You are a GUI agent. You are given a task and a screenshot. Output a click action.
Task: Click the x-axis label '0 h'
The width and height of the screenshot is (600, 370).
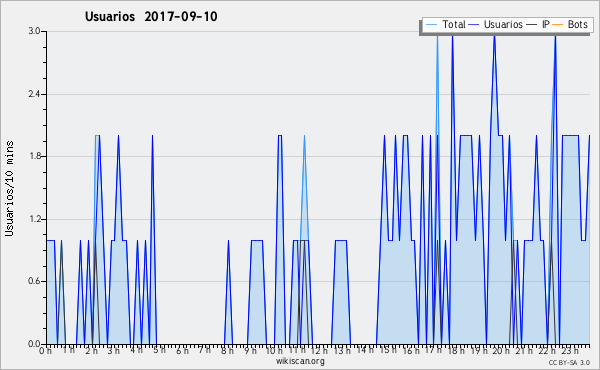click(46, 350)
